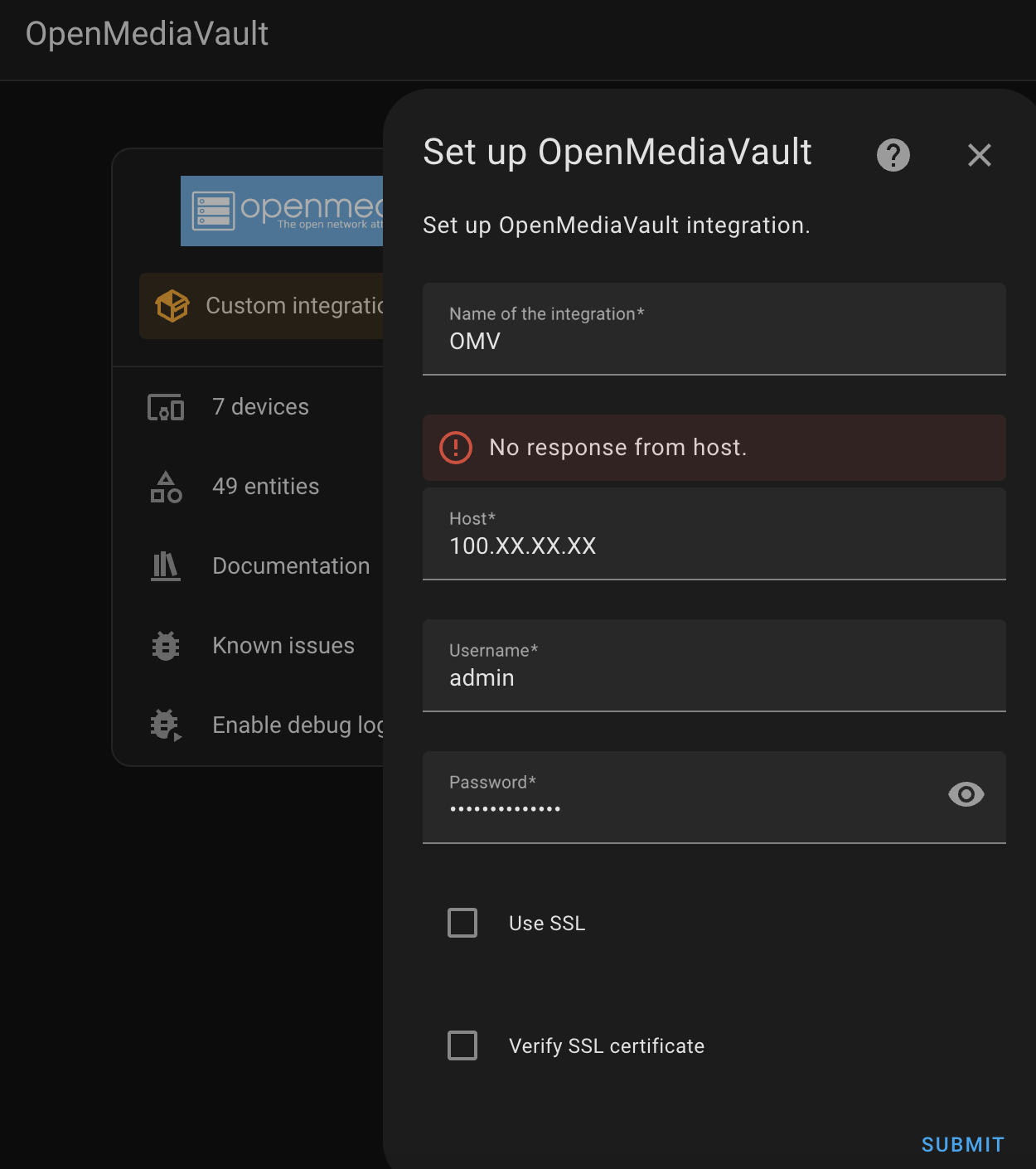Image resolution: width=1036 pixels, height=1169 pixels.
Task: Click SUBMIT to save the integration
Action: tap(961, 1144)
